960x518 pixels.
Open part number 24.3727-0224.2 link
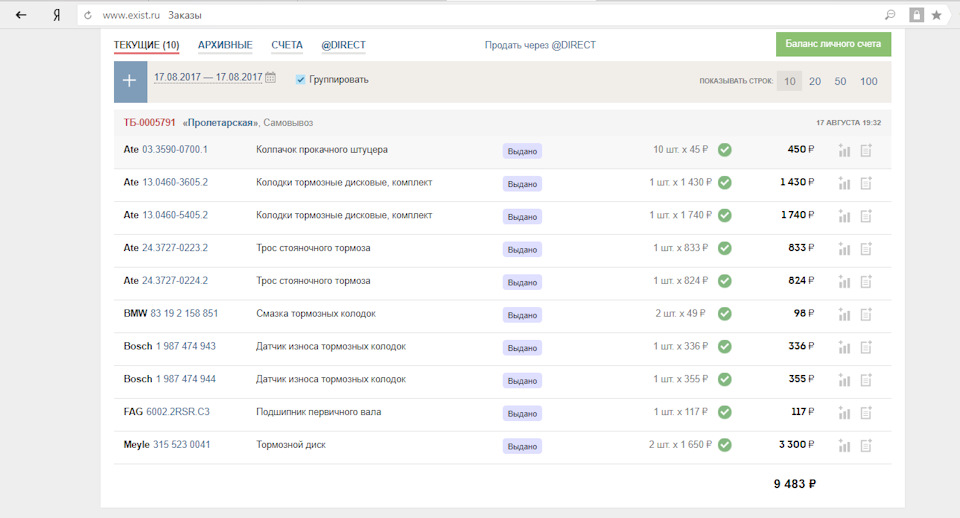(x=175, y=280)
